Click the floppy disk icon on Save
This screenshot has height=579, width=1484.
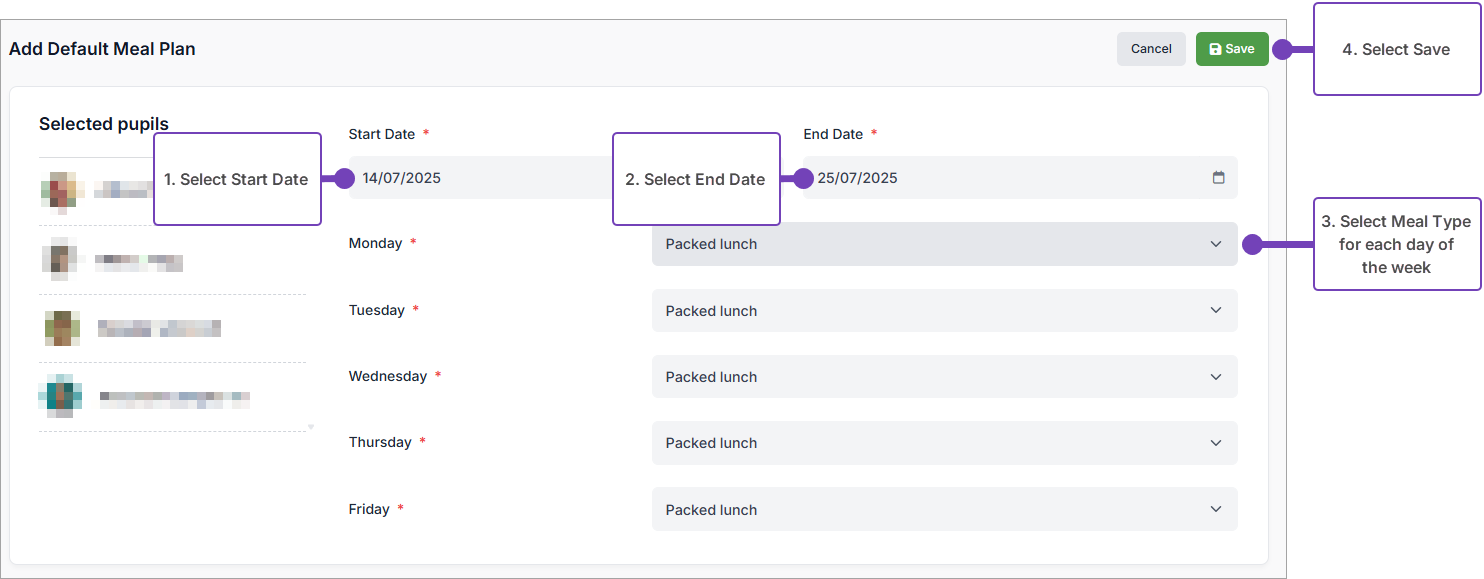[x=1215, y=49]
